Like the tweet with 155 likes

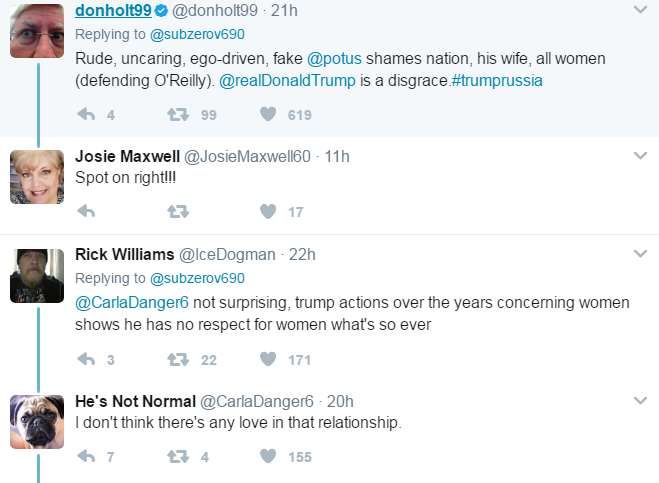pos(268,456)
